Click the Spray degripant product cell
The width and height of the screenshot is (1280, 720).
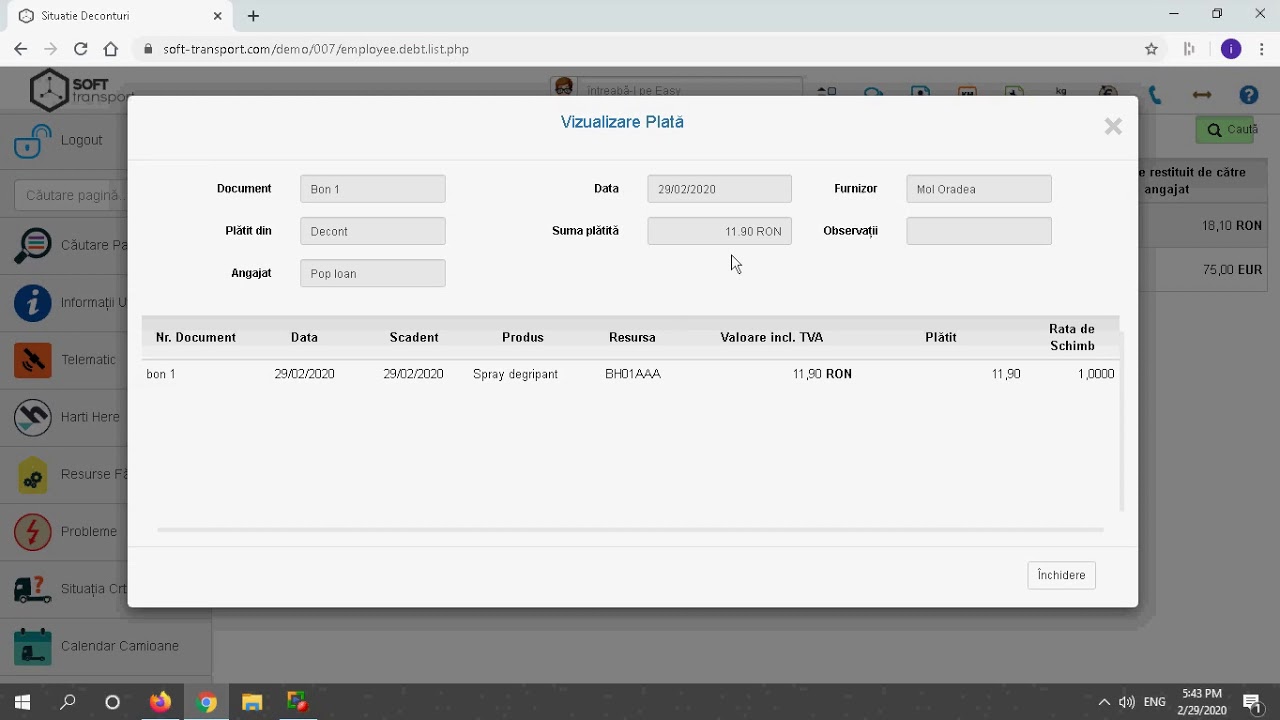point(515,374)
